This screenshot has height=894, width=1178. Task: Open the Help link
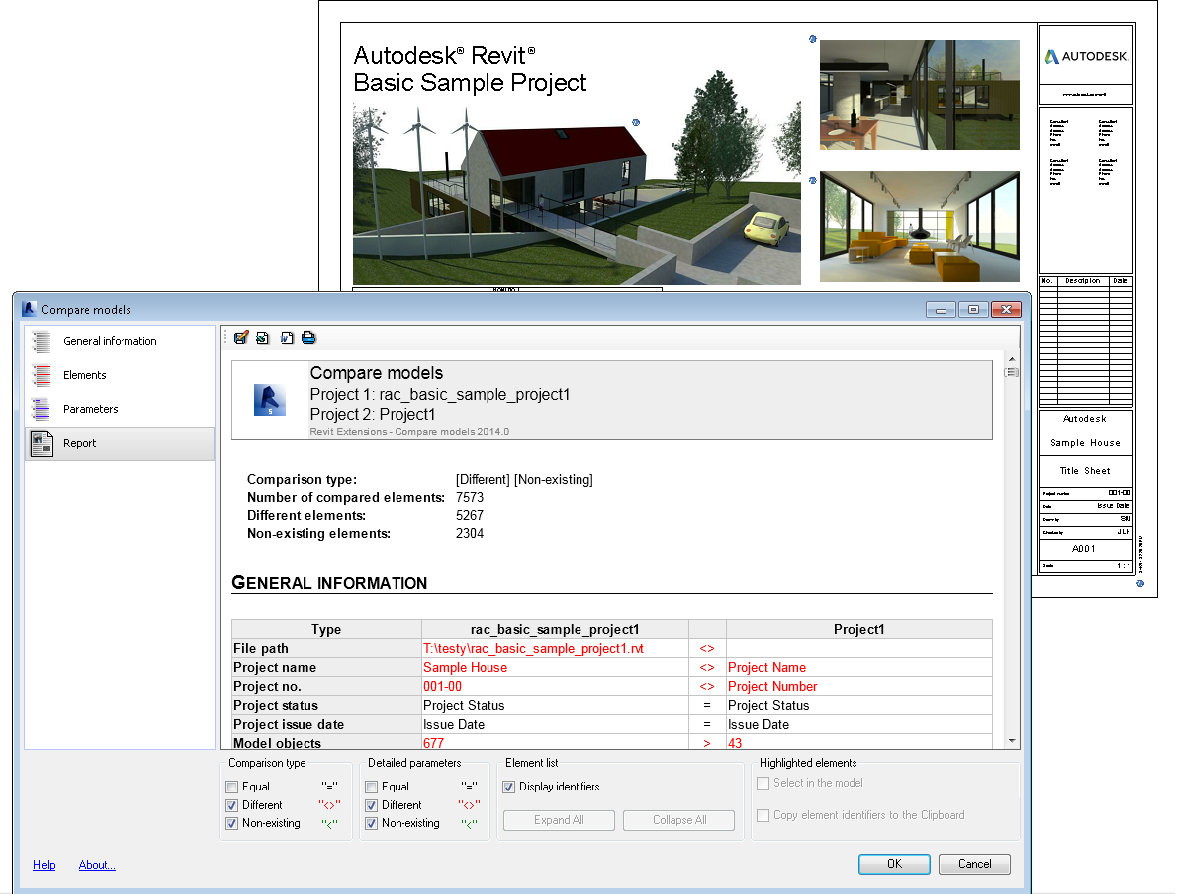(x=44, y=865)
